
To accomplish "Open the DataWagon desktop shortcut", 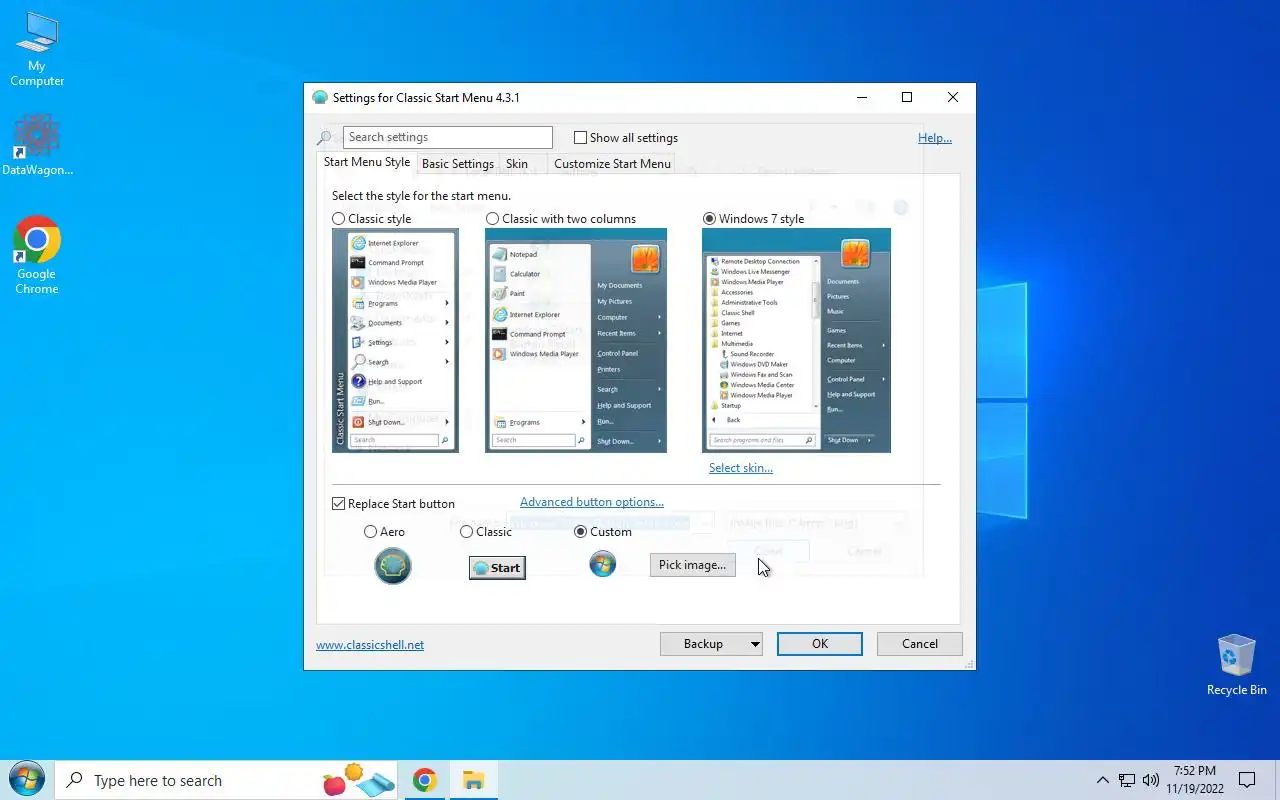I will [37, 145].
